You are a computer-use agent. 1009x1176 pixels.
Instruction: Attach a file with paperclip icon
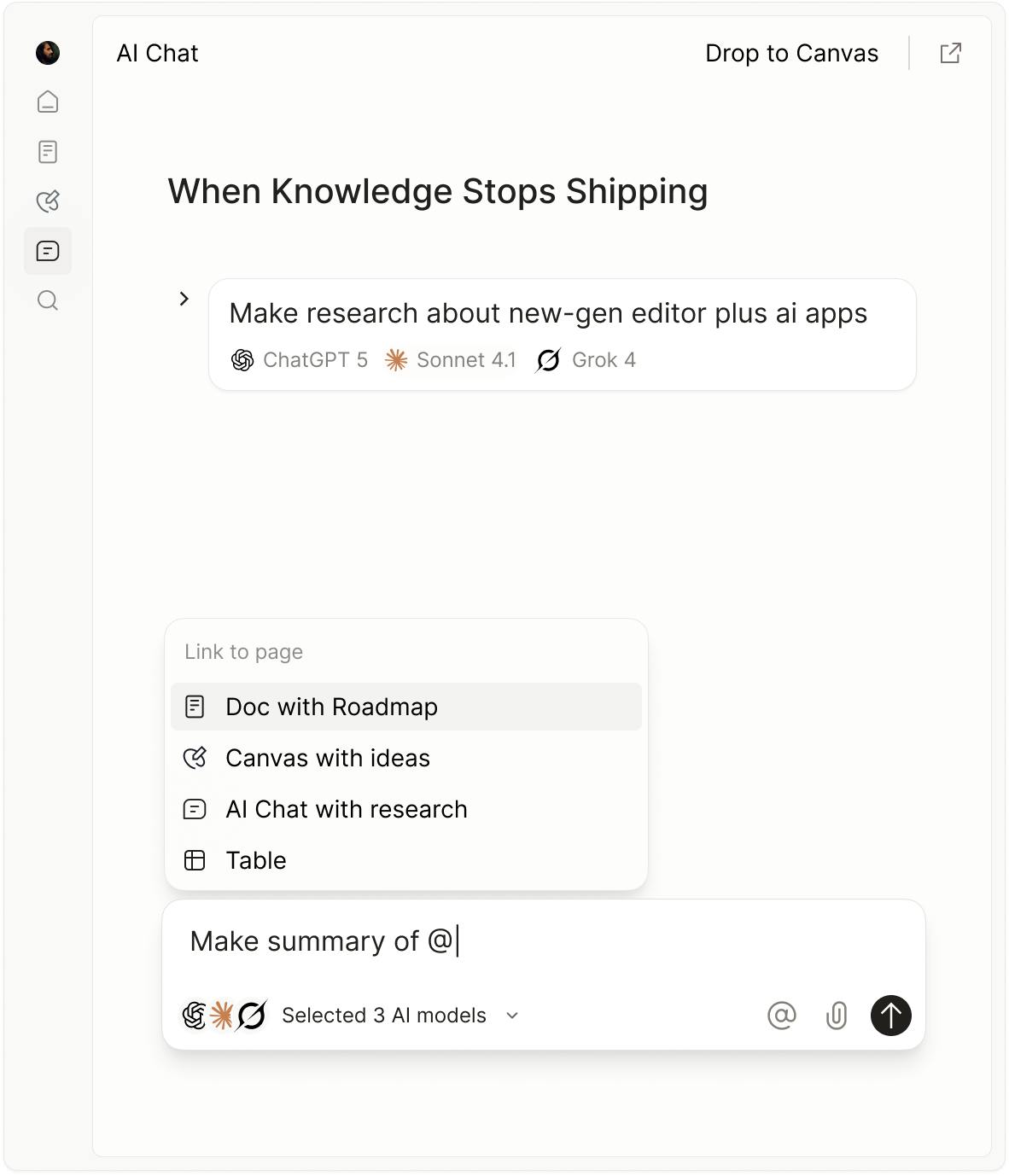(837, 1016)
